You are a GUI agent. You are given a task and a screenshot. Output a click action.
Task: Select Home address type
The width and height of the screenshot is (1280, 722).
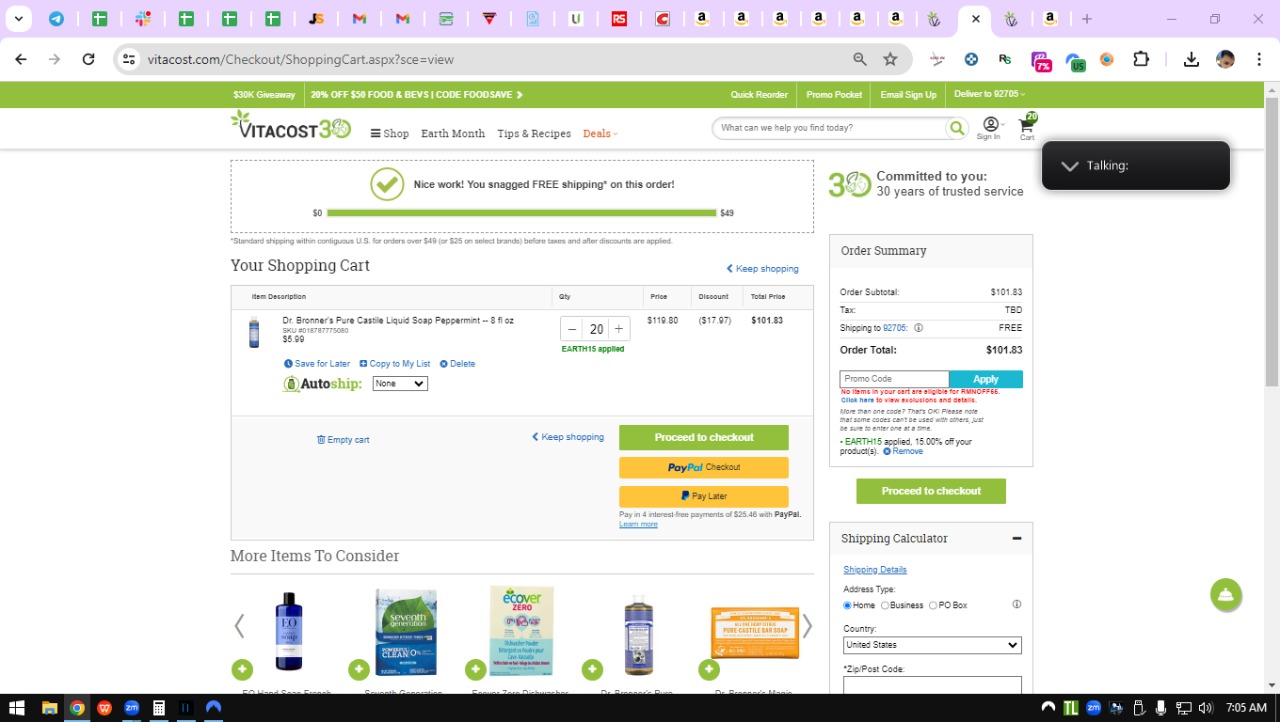click(x=848, y=605)
